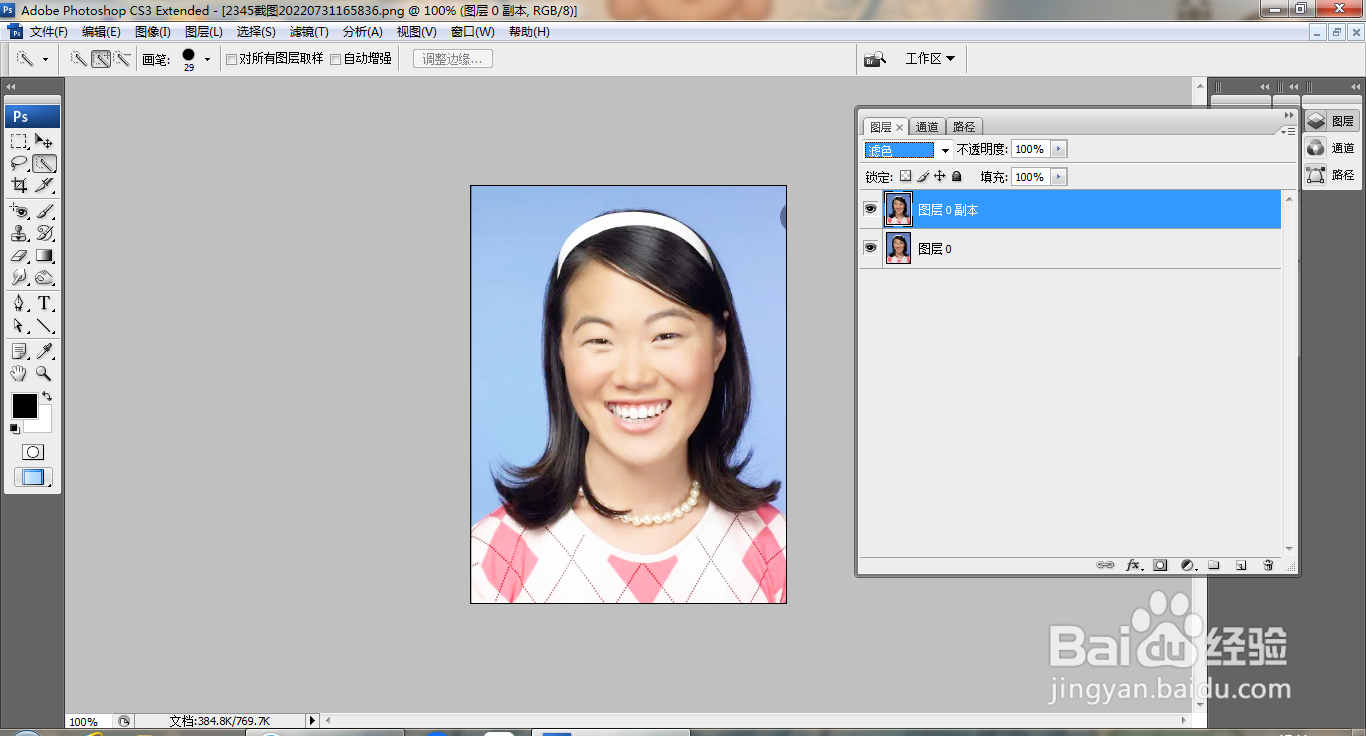Hide 图层 0 layer visibility
The image size is (1366, 736).
pyautogui.click(x=870, y=247)
